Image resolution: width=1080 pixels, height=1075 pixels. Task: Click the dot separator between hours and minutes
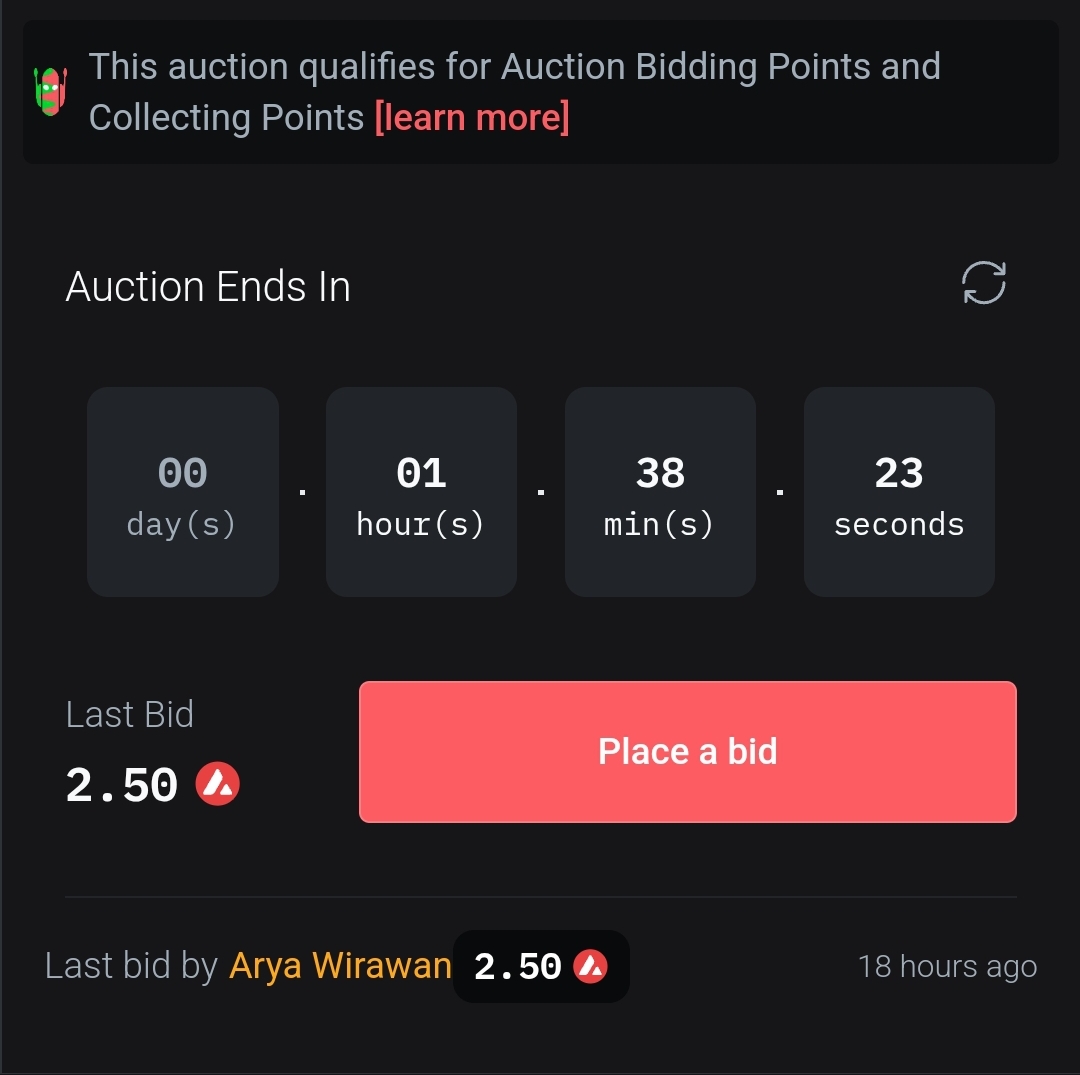click(x=541, y=493)
